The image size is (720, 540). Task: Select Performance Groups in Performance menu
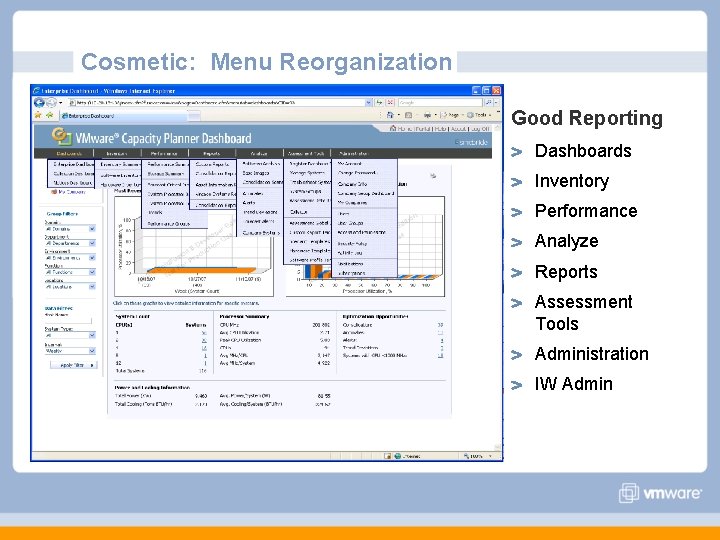[169, 224]
